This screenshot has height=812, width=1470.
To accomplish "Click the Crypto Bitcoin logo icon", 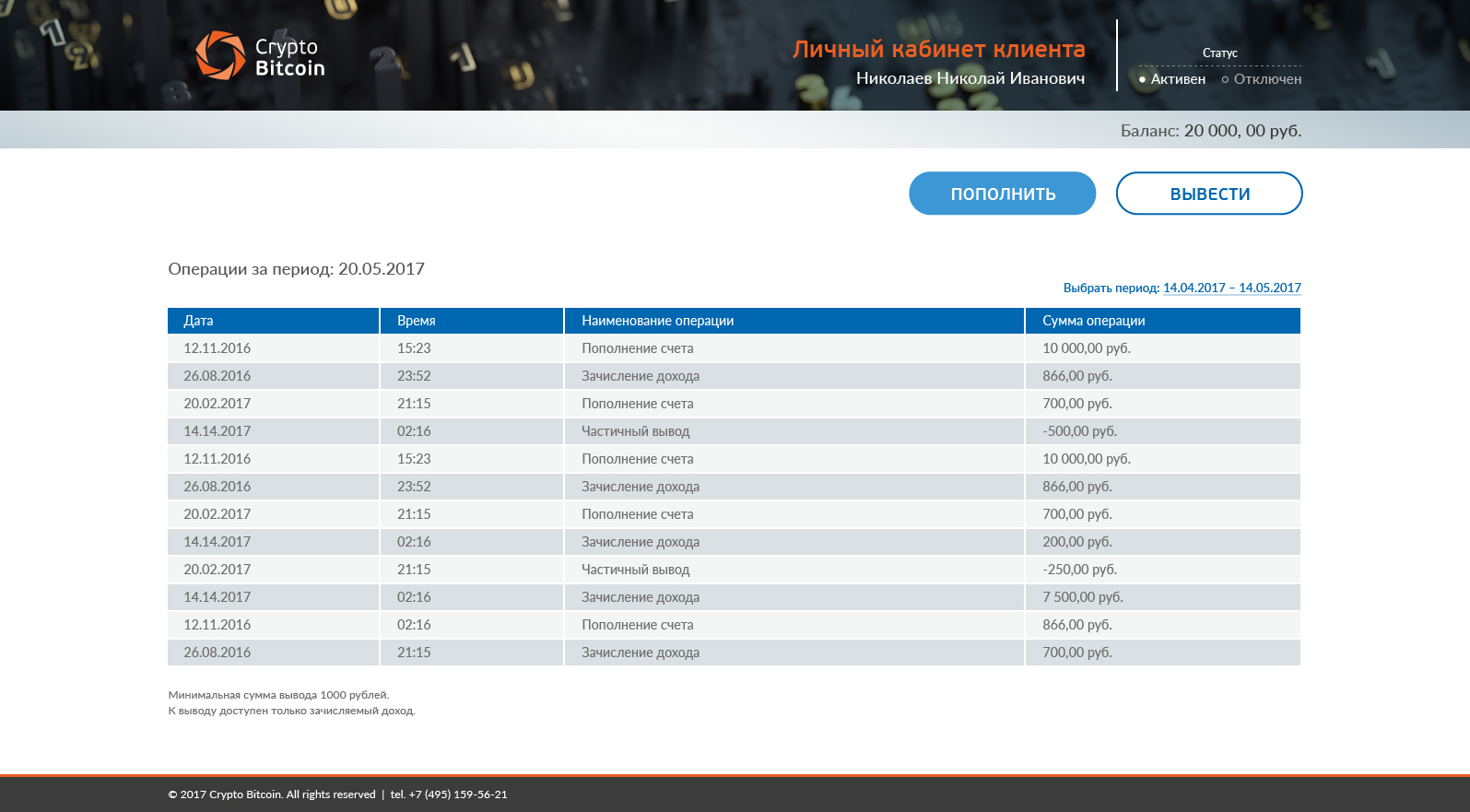I will 220,55.
